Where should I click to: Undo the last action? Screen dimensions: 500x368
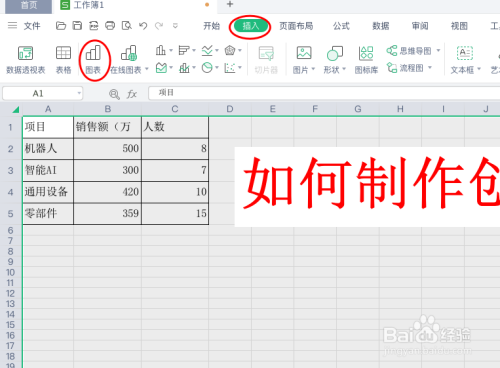click(143, 25)
